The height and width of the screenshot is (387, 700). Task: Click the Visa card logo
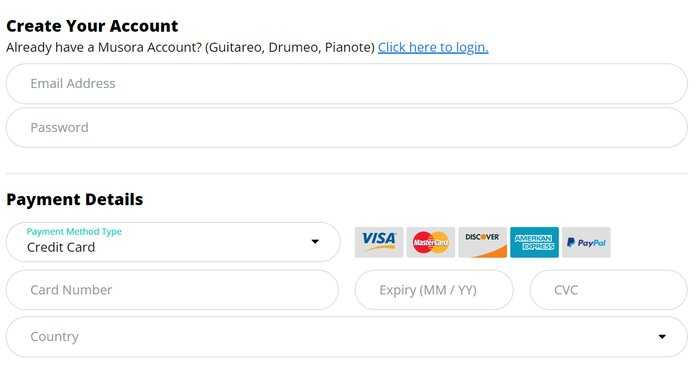pos(379,242)
